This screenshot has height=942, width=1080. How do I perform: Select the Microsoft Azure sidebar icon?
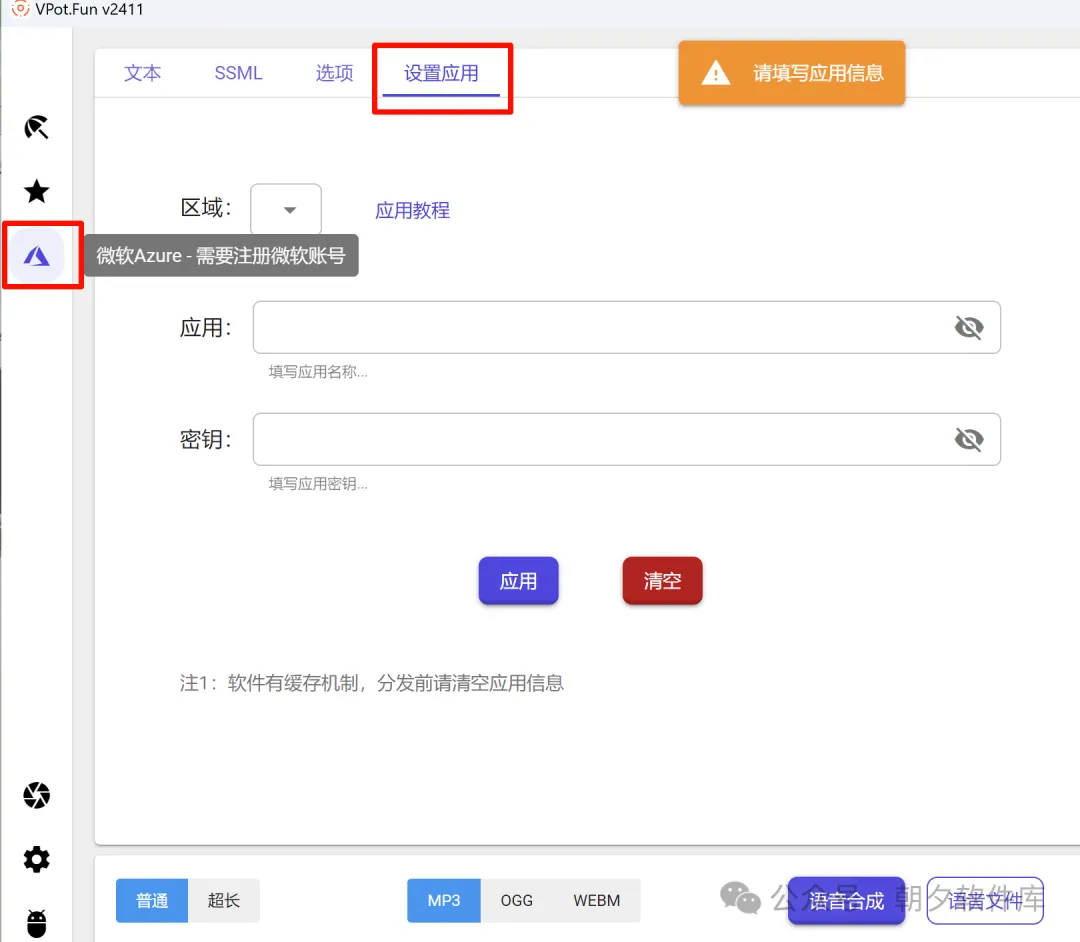37,256
